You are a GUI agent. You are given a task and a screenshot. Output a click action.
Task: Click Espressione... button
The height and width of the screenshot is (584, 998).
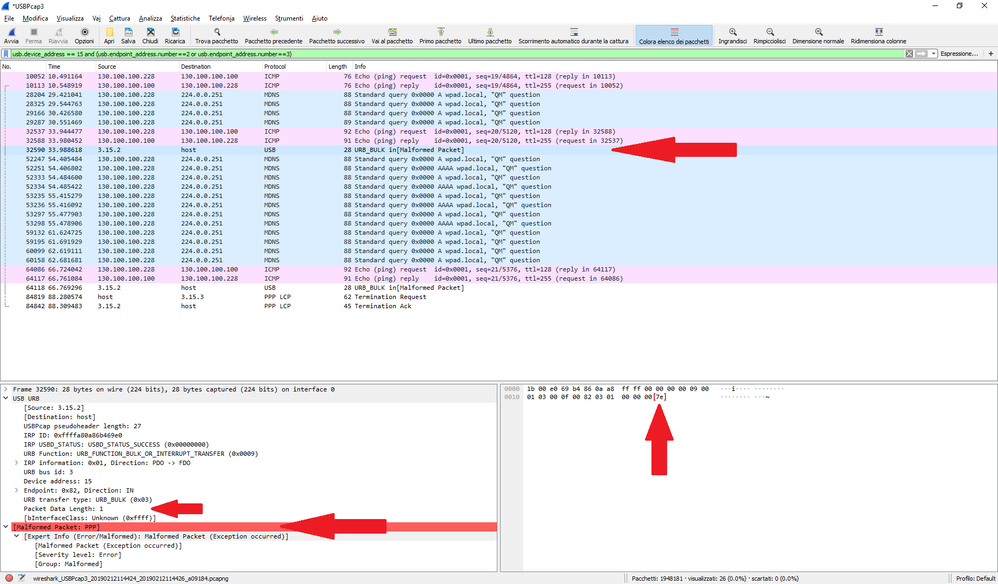click(959, 54)
